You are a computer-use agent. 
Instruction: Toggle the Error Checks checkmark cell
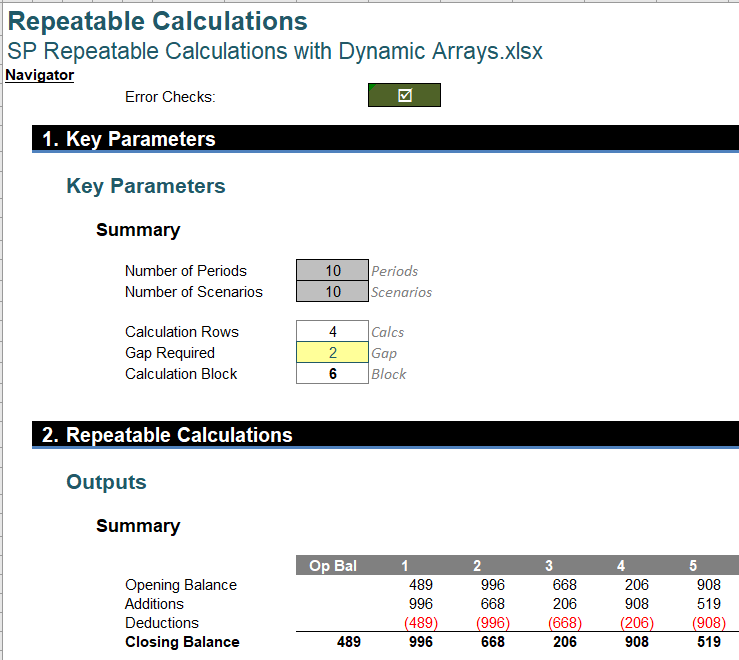pyautogui.click(x=404, y=96)
